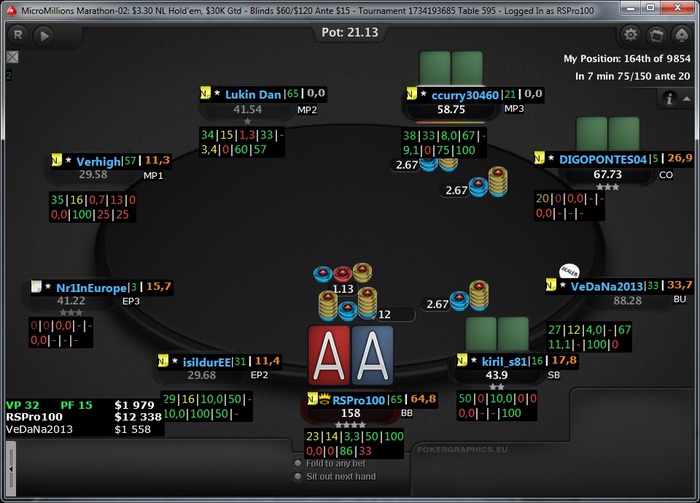Click the player name Verhigh
Image resolution: width=700 pixels, height=503 pixels.
pos(98,161)
